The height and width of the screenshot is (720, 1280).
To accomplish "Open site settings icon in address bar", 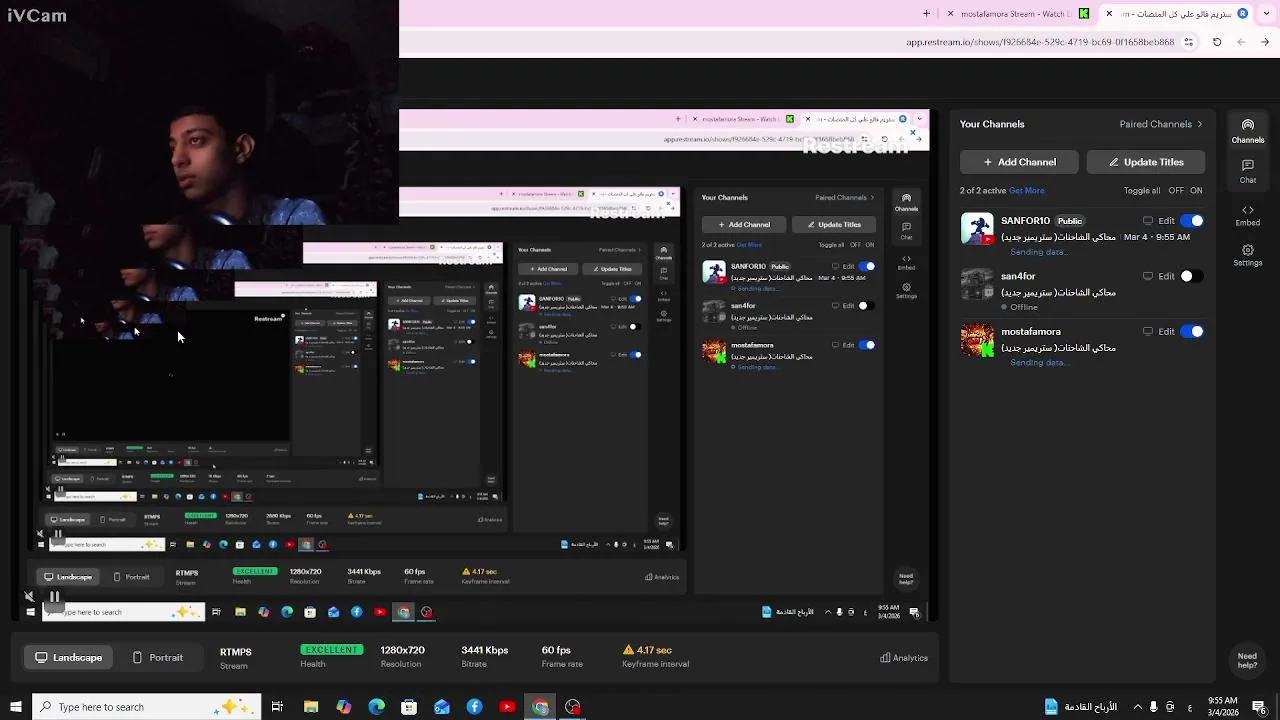I will pyautogui.click(x=1188, y=42).
